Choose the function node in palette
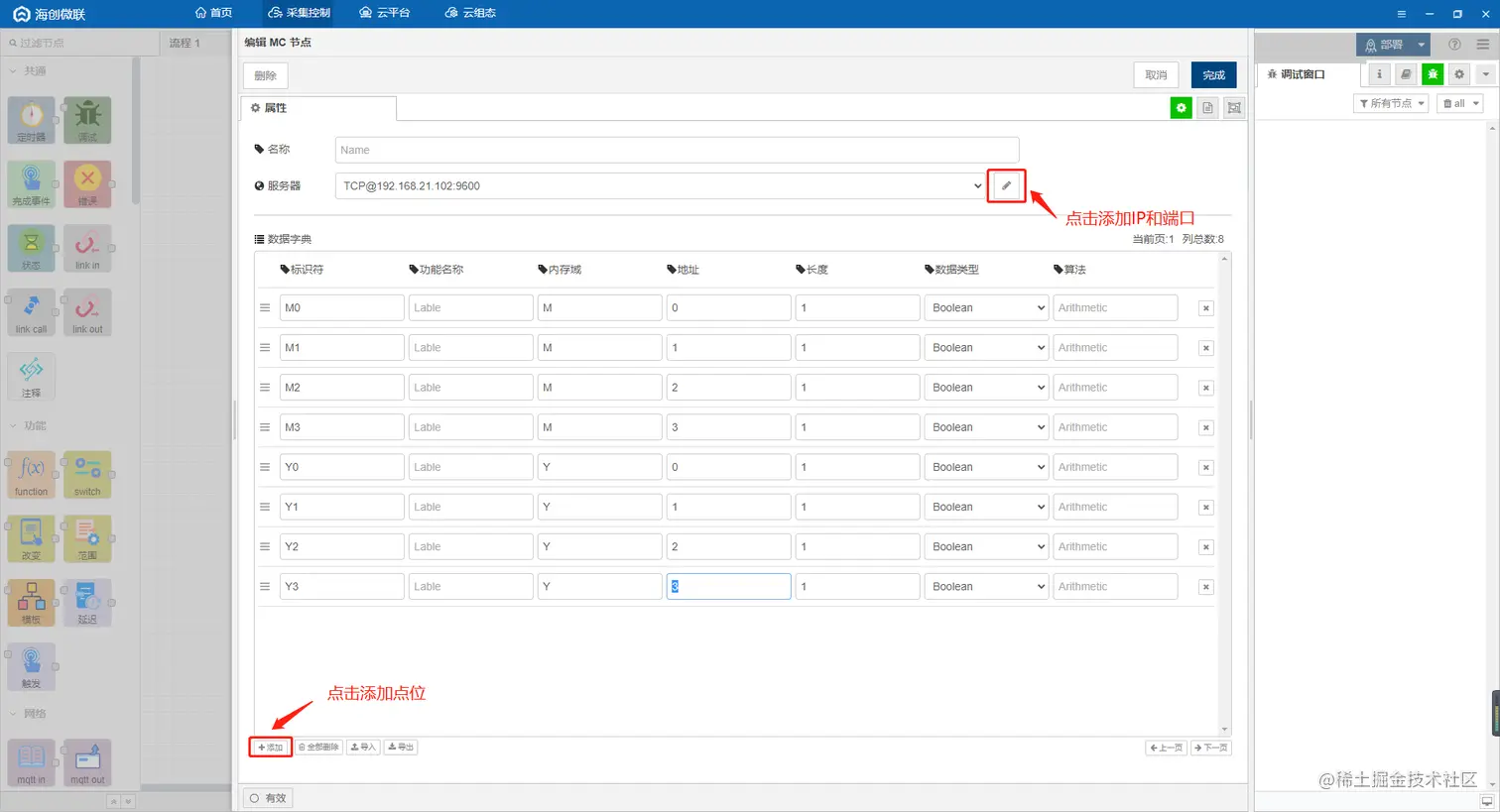The width and height of the screenshot is (1500, 812). (32, 475)
